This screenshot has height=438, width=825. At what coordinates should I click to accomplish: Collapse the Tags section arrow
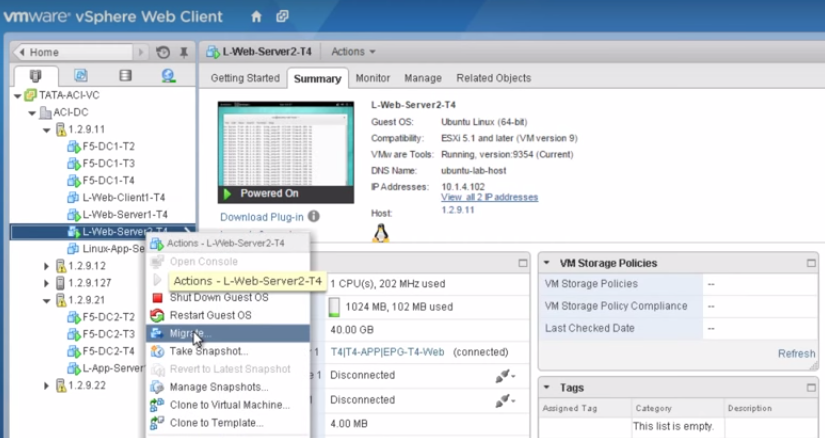coord(547,387)
